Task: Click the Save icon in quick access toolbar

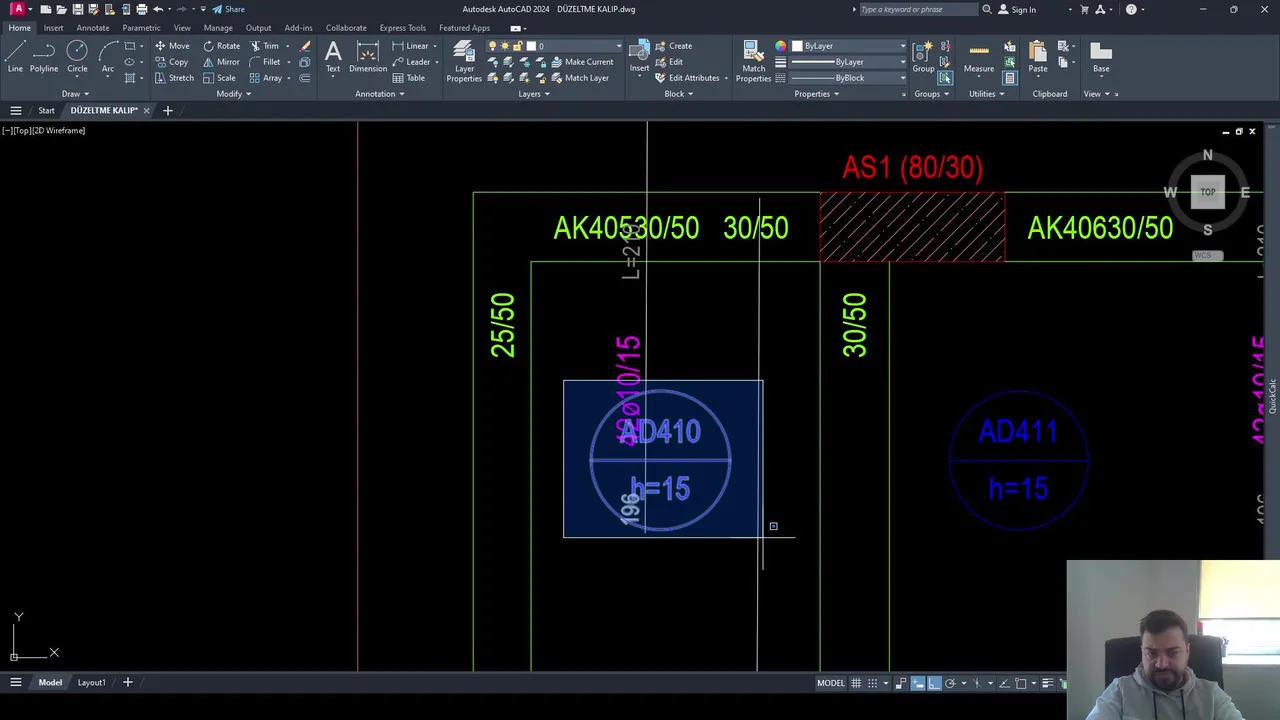Action: pyautogui.click(x=78, y=9)
